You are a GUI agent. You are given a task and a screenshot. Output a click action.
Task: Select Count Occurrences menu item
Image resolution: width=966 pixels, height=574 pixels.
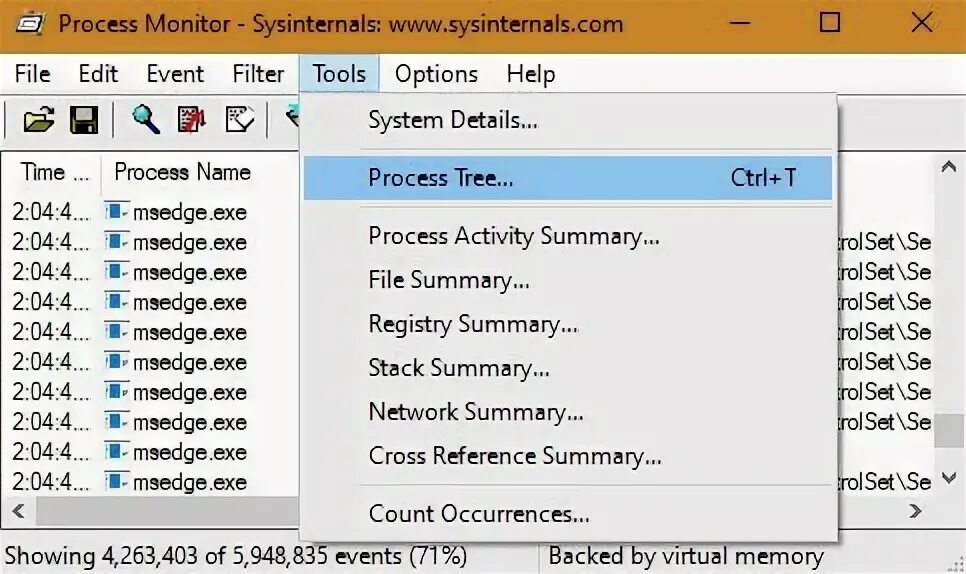click(479, 515)
